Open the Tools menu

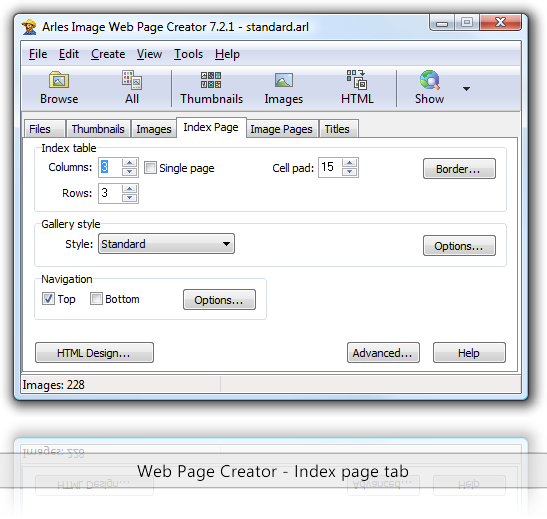tap(188, 54)
